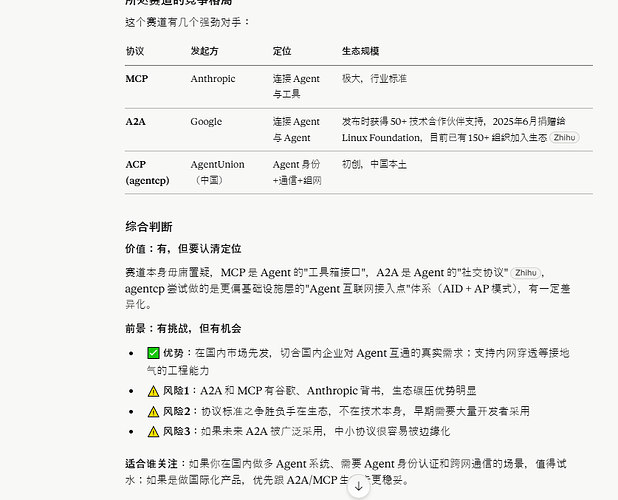The width and height of the screenshot is (618, 500).
Task: Click the "风险1" bold label
Action: click(176, 391)
